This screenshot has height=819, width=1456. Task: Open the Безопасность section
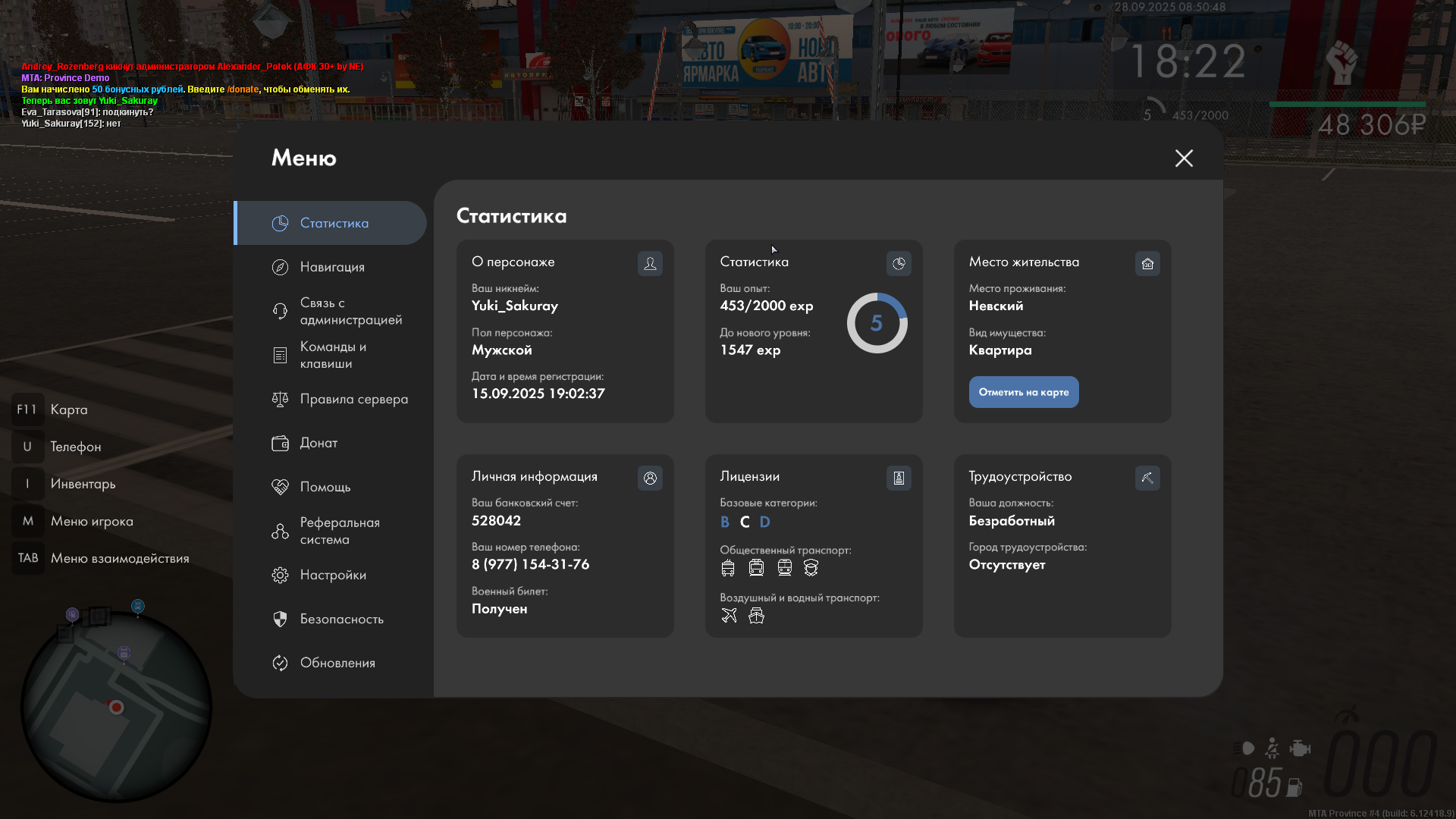pyautogui.click(x=341, y=619)
